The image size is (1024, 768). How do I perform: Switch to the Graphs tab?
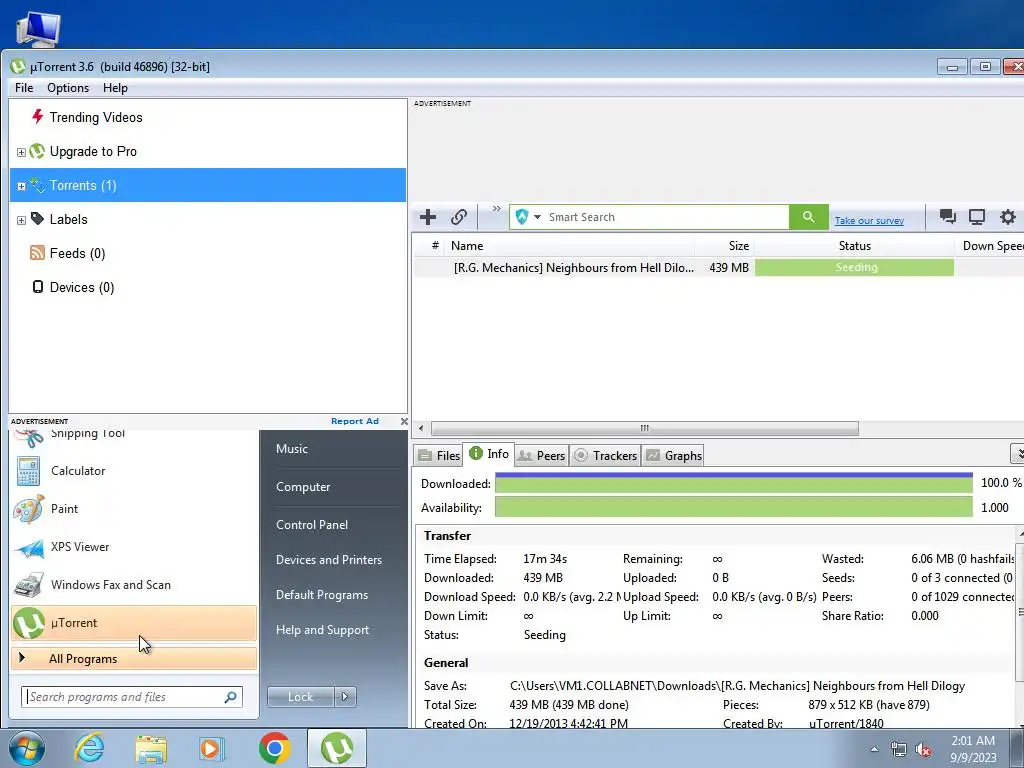(673, 455)
